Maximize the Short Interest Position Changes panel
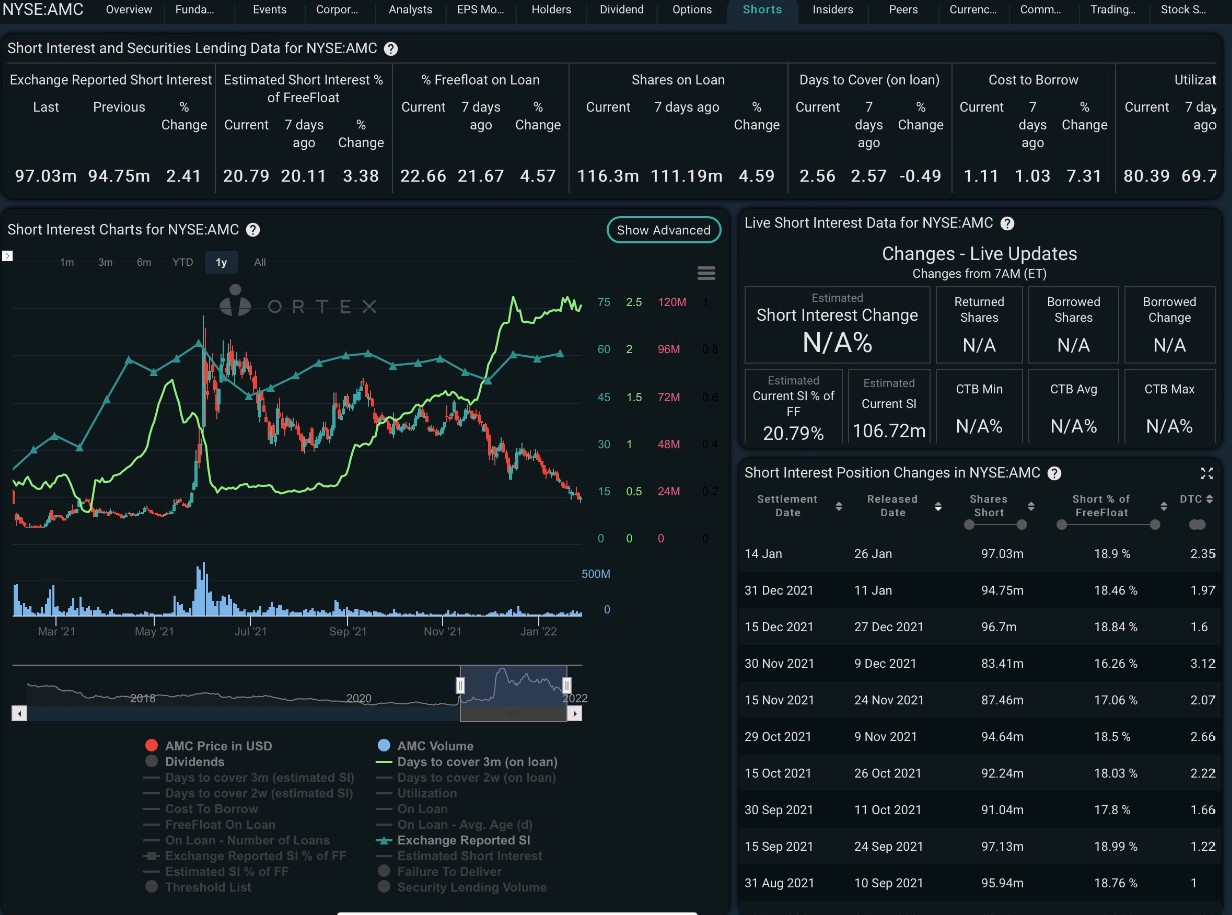This screenshot has height=915, width=1232. coord(1207,473)
